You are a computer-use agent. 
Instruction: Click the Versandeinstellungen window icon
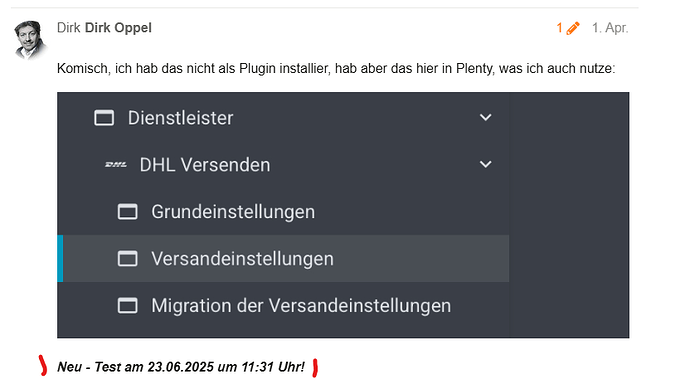tap(128, 259)
